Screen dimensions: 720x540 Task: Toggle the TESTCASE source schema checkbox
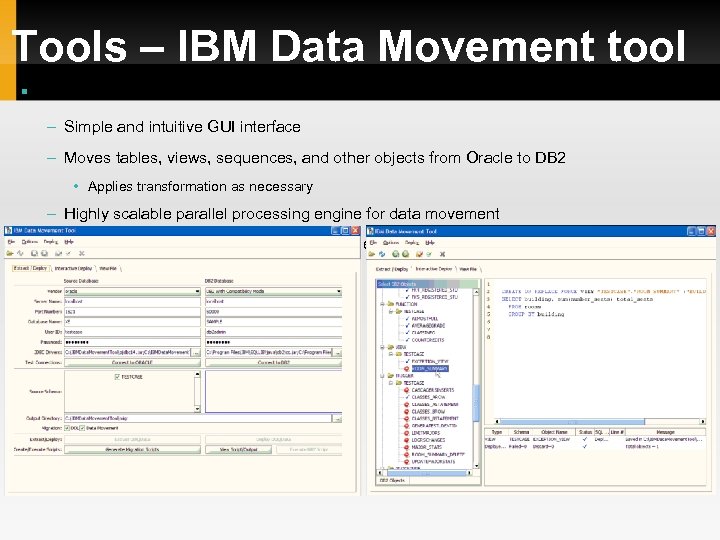[117, 377]
